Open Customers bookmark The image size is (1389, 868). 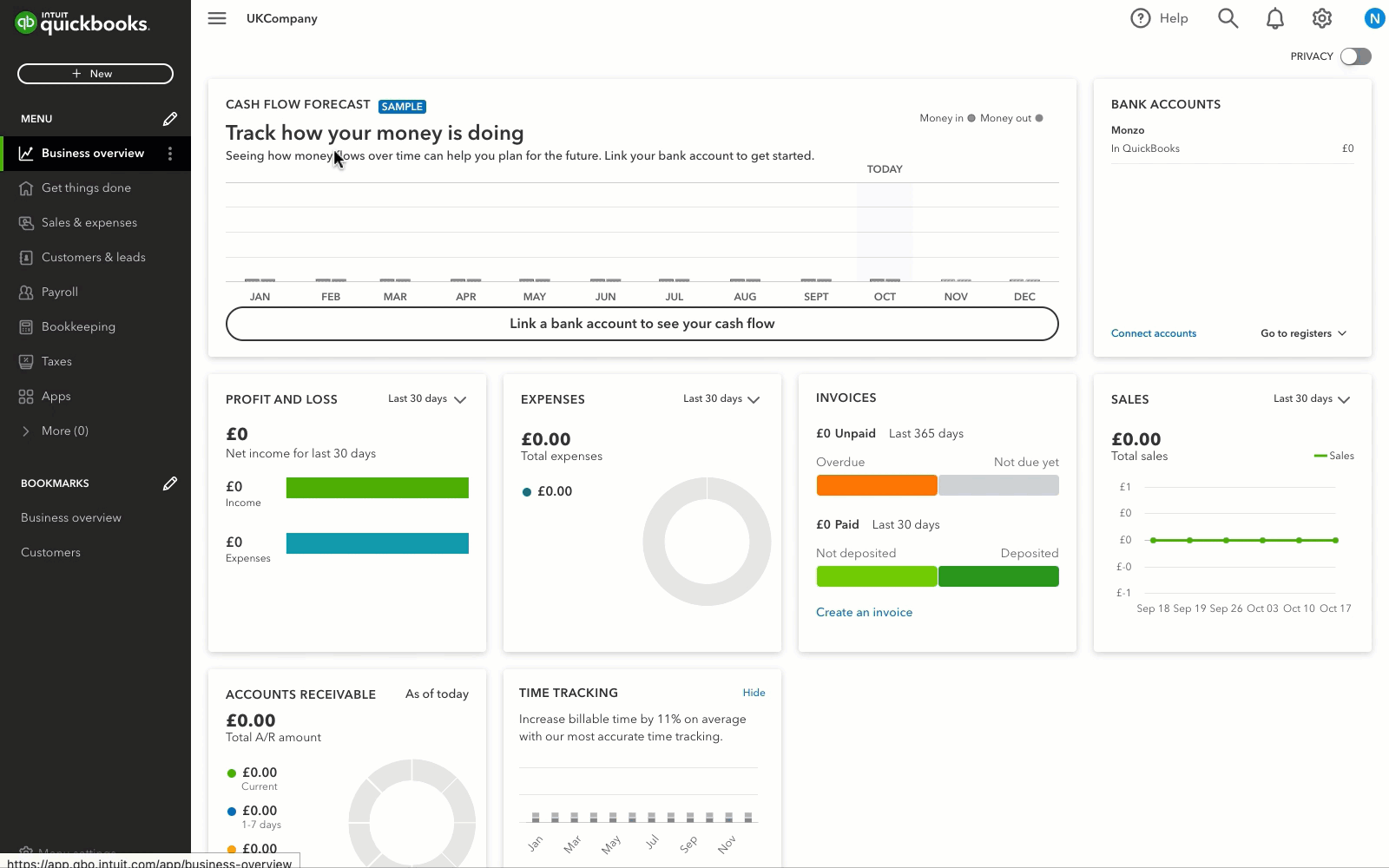50,553
